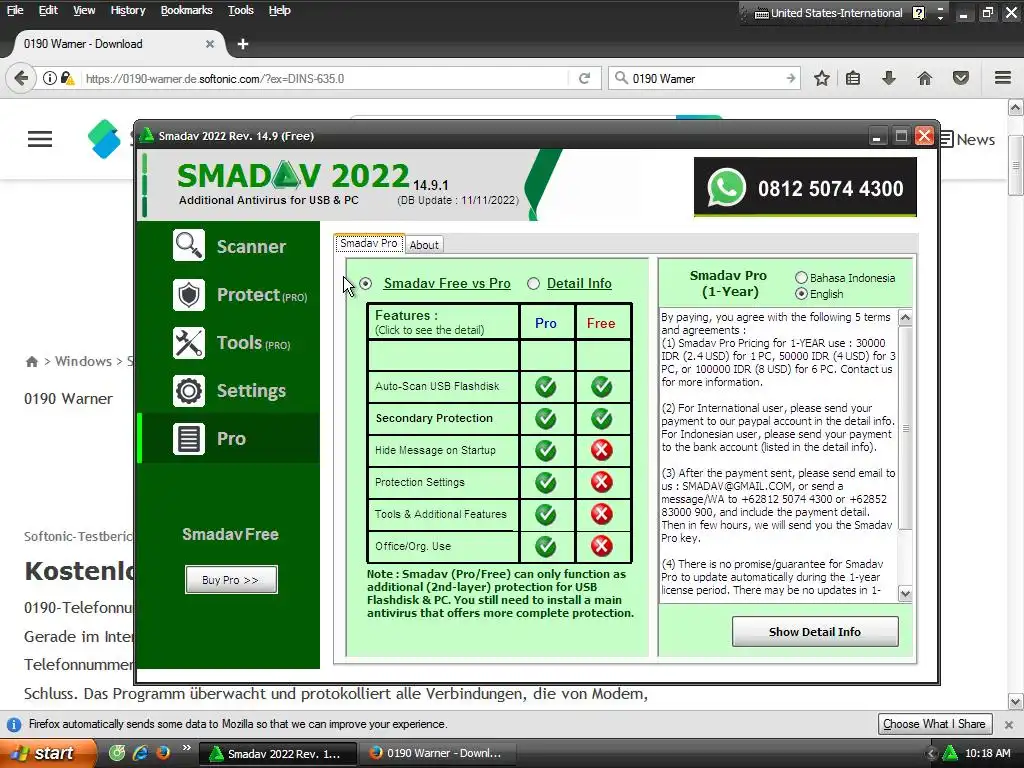
Task: Select the Detail Info radio button
Action: (x=534, y=283)
